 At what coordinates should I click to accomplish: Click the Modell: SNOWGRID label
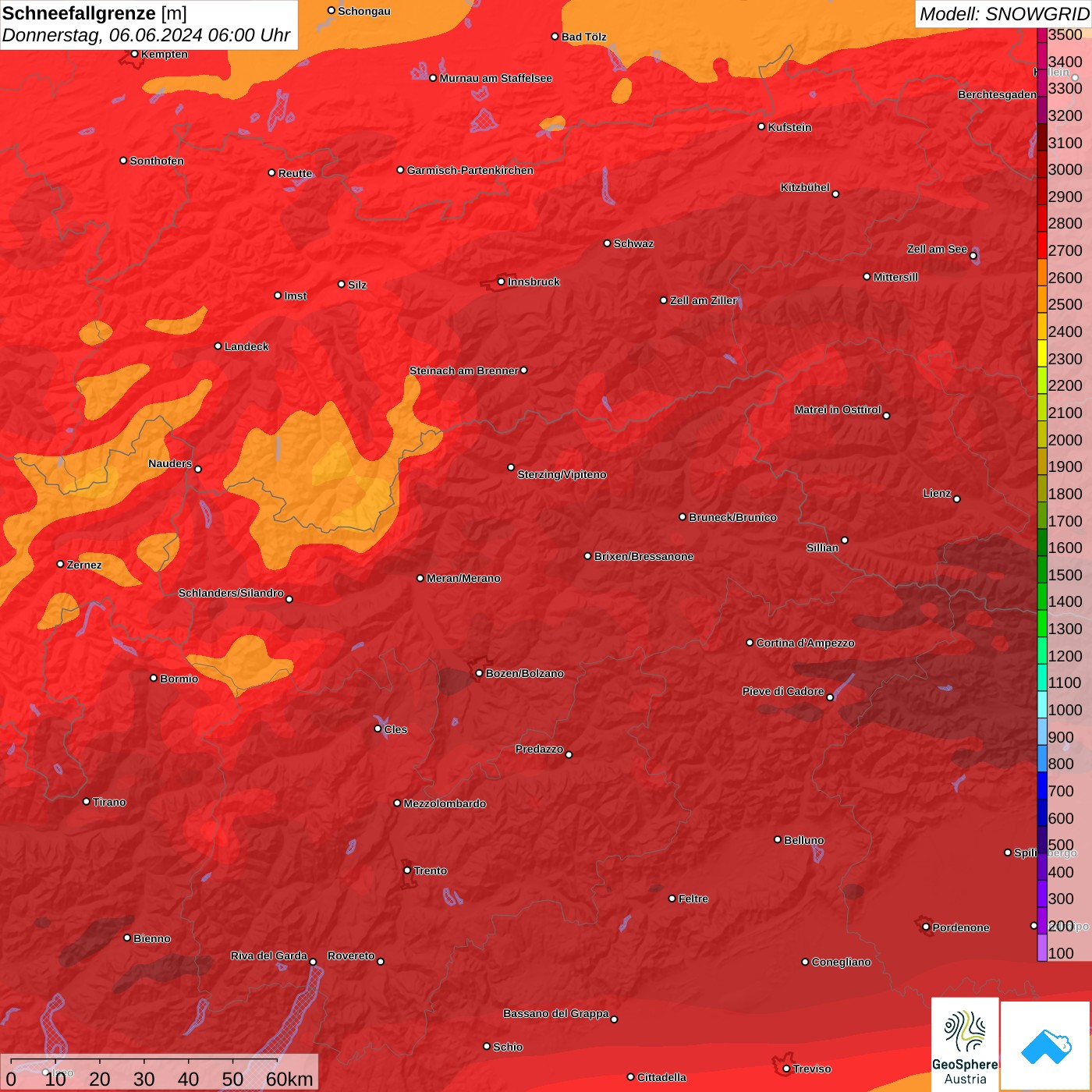pyautogui.click(x=1004, y=14)
